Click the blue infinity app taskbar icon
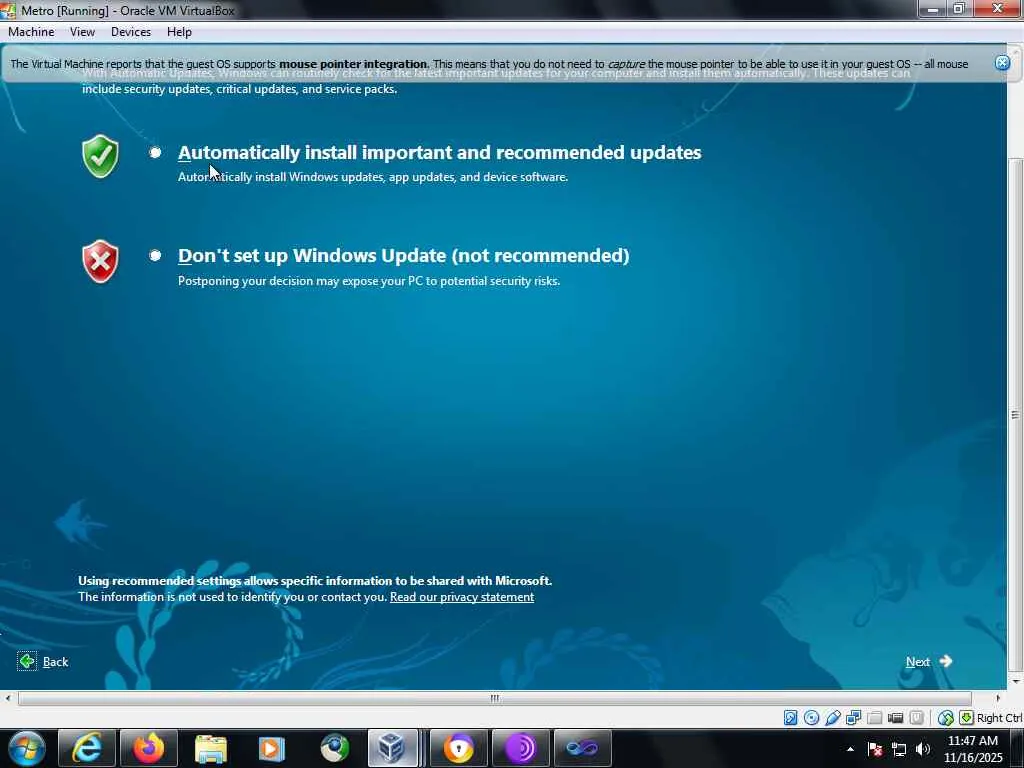This screenshot has width=1024, height=768. pos(583,748)
